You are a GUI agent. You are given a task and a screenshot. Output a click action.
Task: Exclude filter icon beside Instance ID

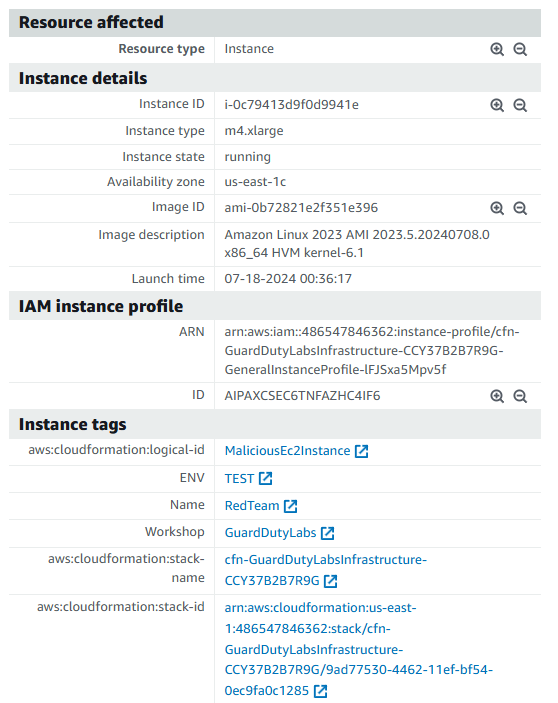pyautogui.click(x=520, y=105)
